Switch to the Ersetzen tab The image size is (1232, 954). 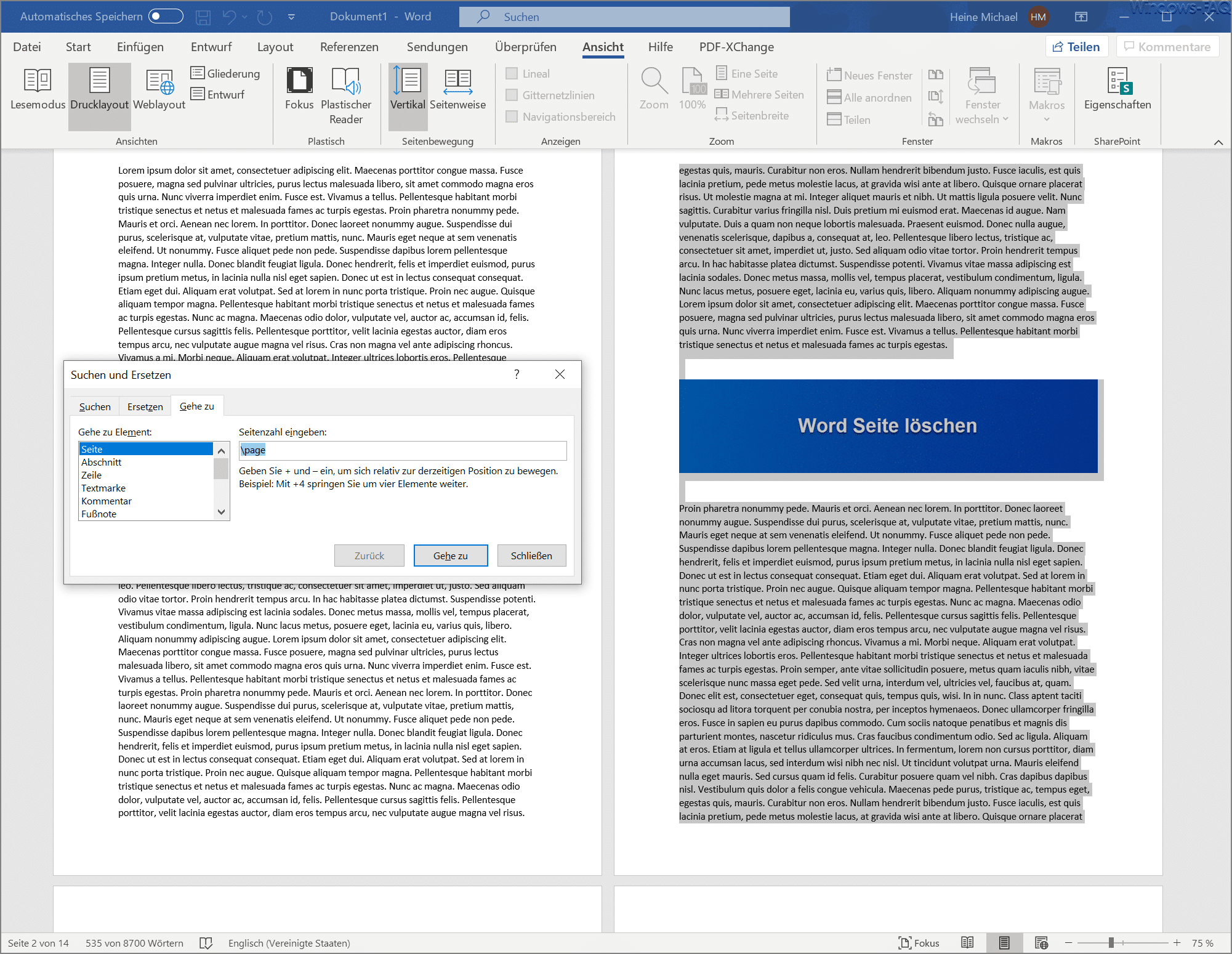(145, 407)
